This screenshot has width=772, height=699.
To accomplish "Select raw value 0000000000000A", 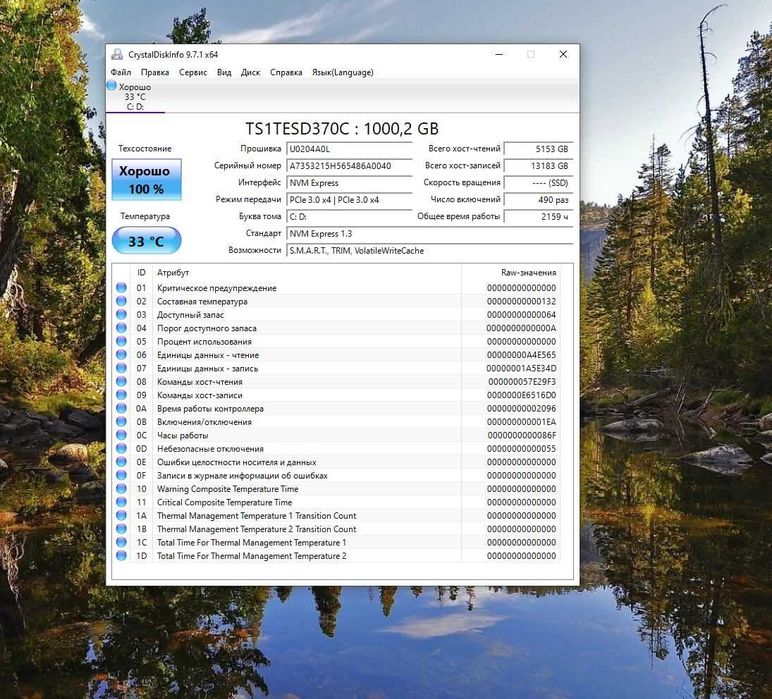I will click(x=521, y=328).
